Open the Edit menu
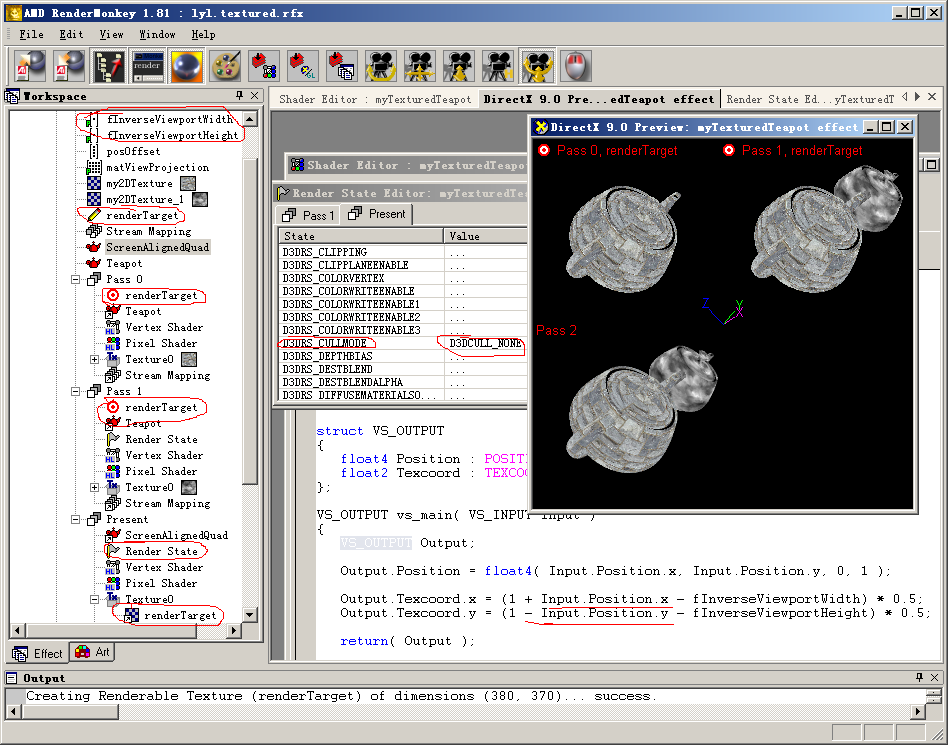The height and width of the screenshot is (745, 948). (71, 34)
